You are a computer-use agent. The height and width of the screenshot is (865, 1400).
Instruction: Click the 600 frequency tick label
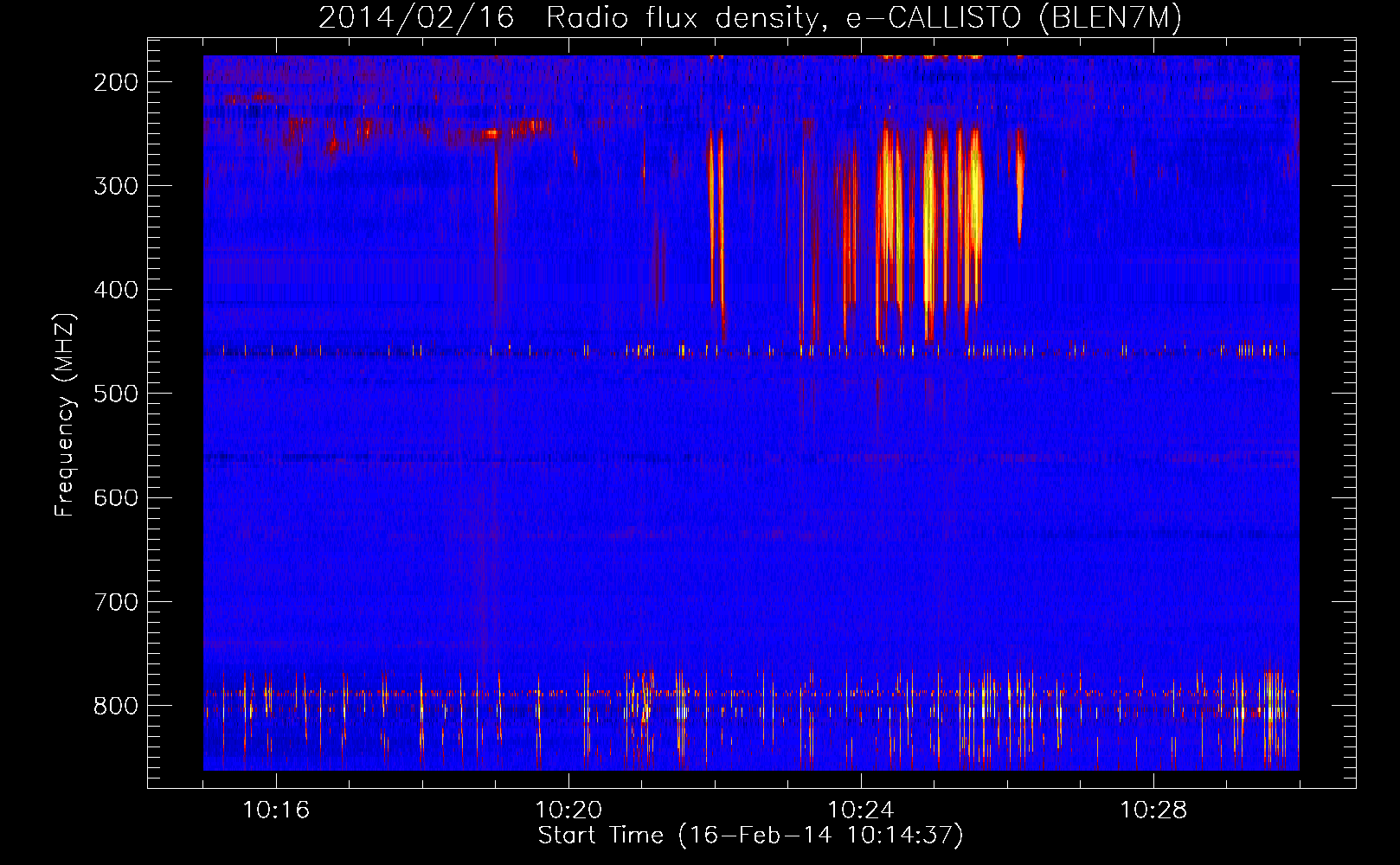coord(115,497)
